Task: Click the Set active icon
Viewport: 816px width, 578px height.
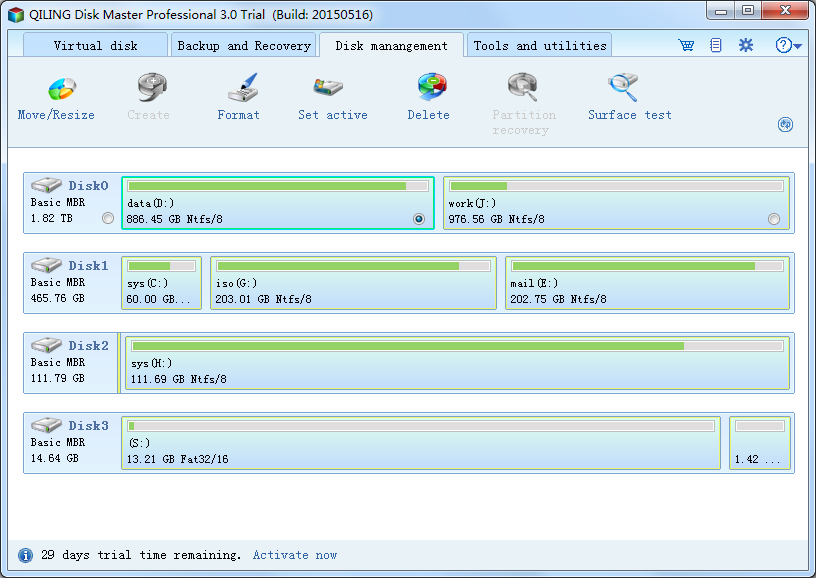Action: pyautogui.click(x=332, y=90)
